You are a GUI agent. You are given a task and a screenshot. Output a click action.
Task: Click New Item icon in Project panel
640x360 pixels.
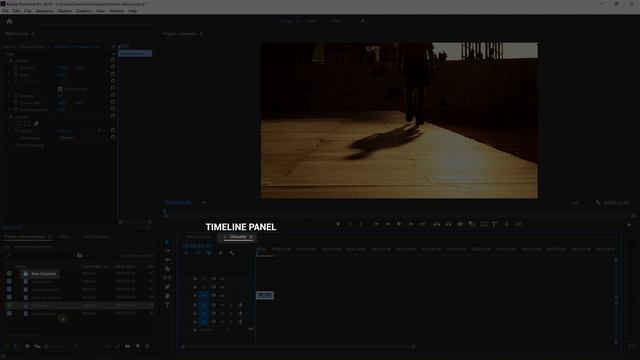coord(138,346)
